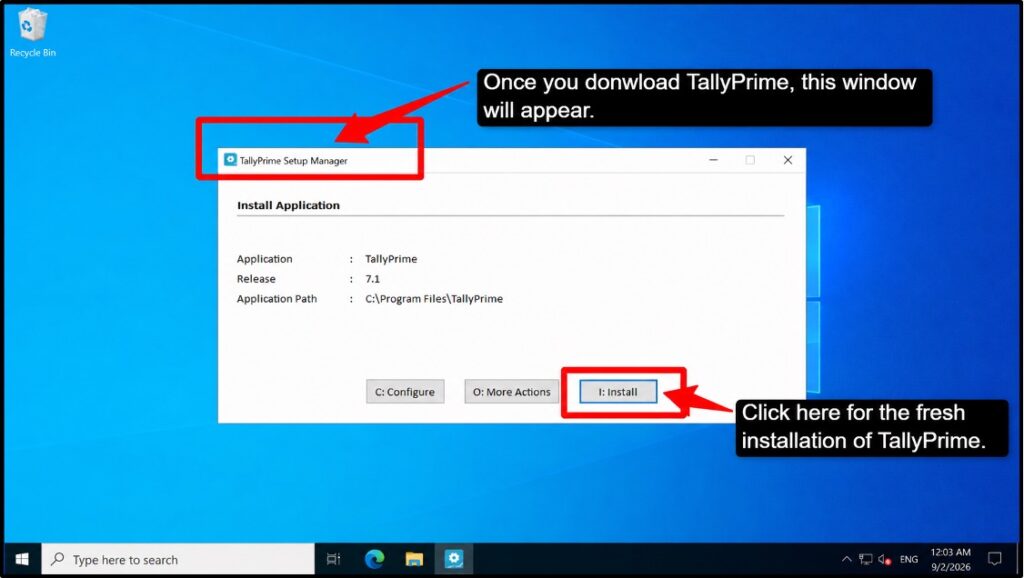This screenshot has height=578, width=1024.
Task: Open Task View in the taskbar
Action: coord(334,560)
